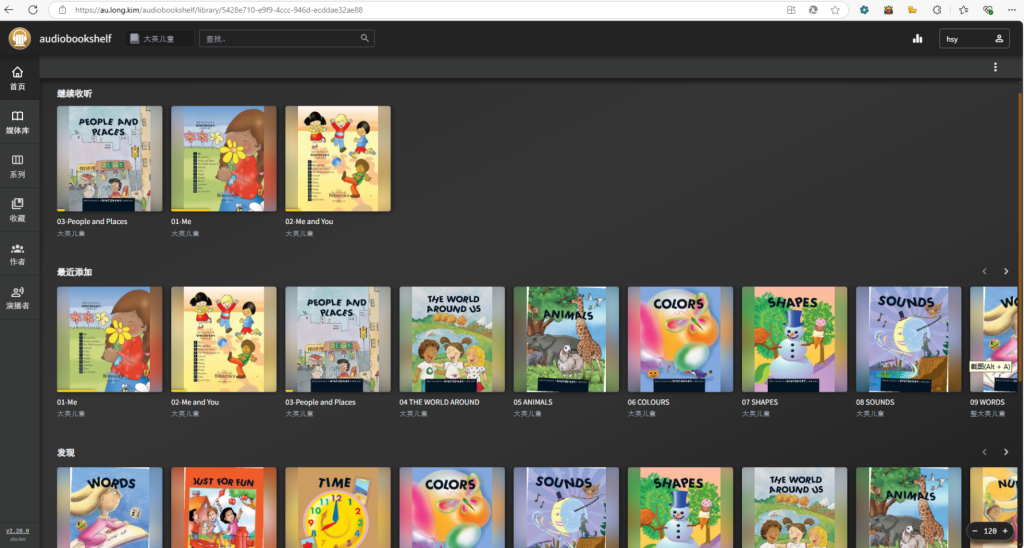The height and width of the screenshot is (548, 1024).
Task: Click 最近添加 section heading
Action: click(74, 272)
